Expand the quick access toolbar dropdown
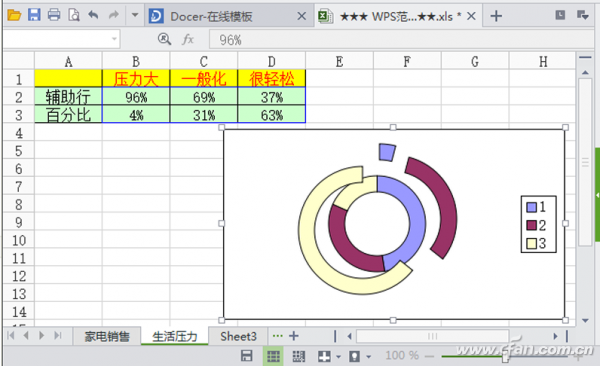 click(135, 16)
